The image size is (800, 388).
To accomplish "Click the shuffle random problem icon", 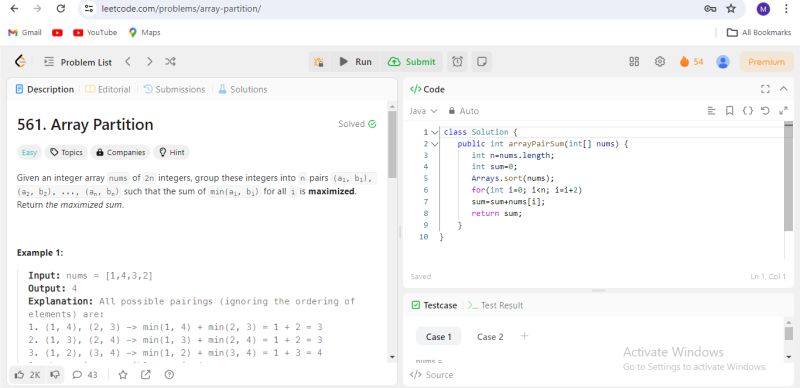I will click(170, 62).
